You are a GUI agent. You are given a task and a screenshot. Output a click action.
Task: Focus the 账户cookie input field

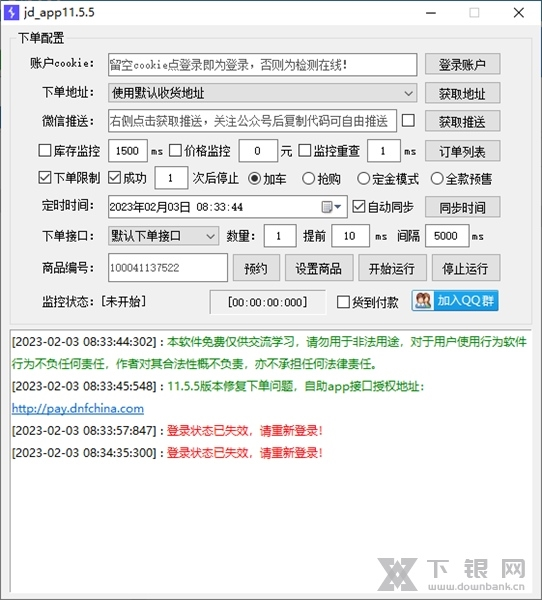(263, 64)
